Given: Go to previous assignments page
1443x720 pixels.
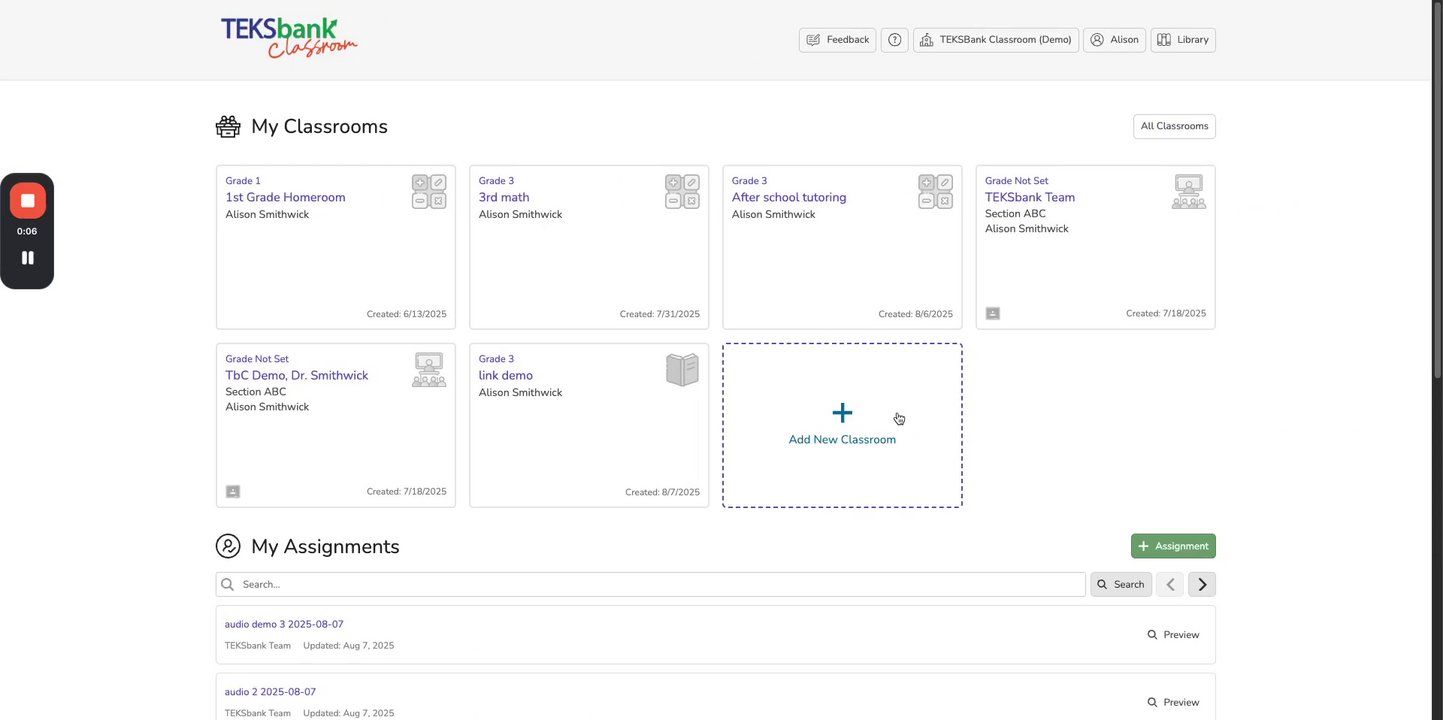Looking at the screenshot, I should (x=1170, y=585).
